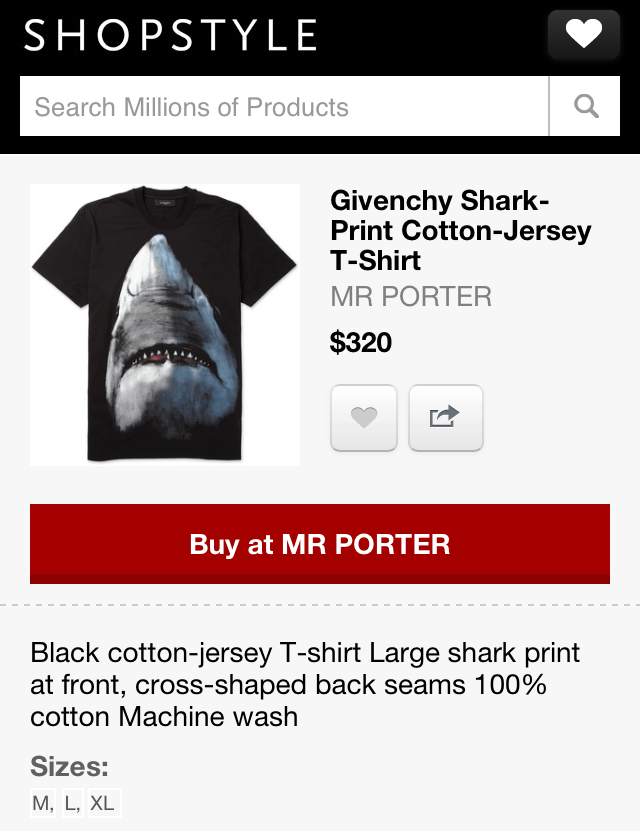Click the "cotton Machine wash" description text
Image resolution: width=640 pixels, height=831 pixels.
[164, 716]
